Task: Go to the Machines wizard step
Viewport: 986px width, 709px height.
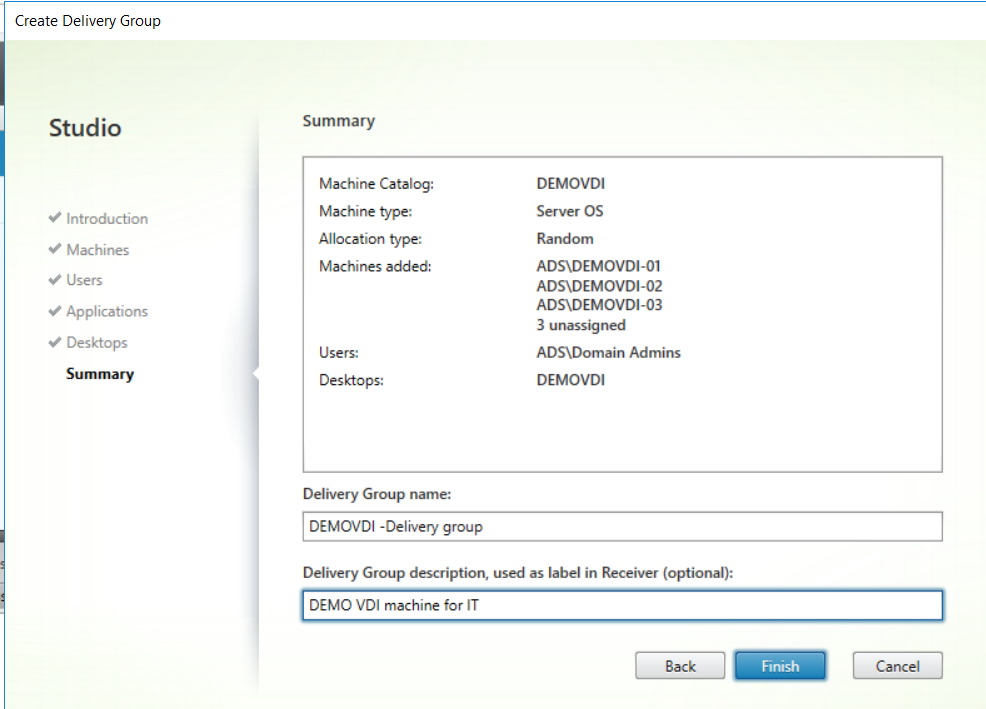Action: [x=97, y=250]
